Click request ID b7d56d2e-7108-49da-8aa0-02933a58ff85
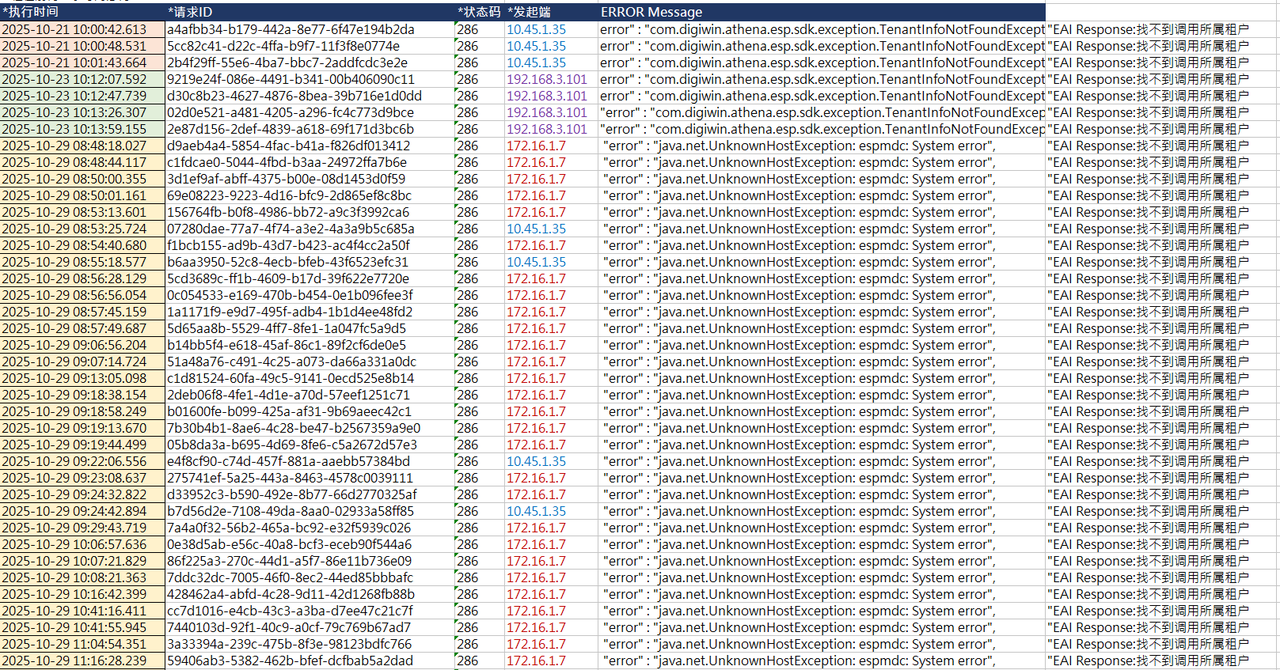Screen dimensions: 1280x670 pyautogui.click(x=290, y=511)
